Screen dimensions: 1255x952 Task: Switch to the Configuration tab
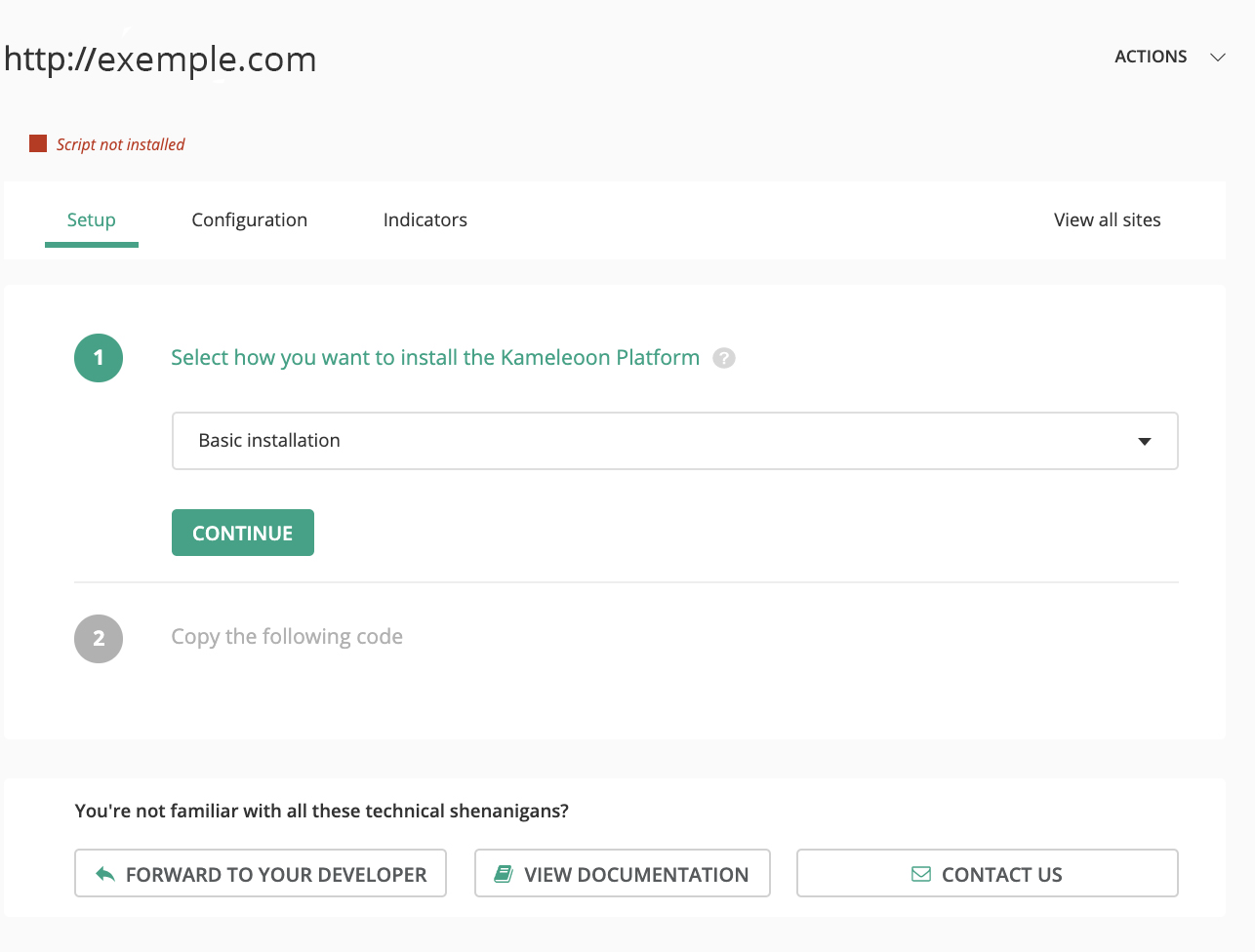pos(250,220)
